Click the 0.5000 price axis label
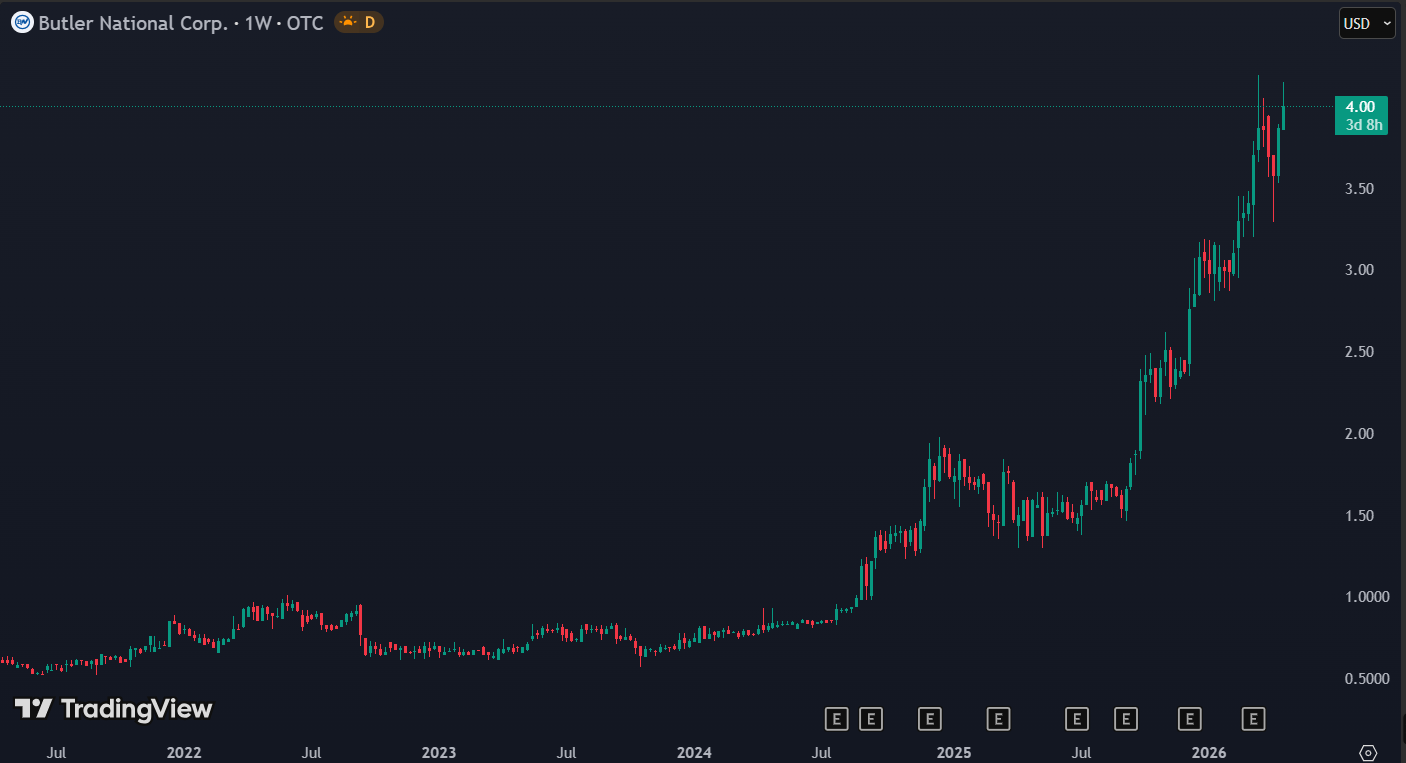Viewport: 1406px width, 763px height. (x=1366, y=679)
